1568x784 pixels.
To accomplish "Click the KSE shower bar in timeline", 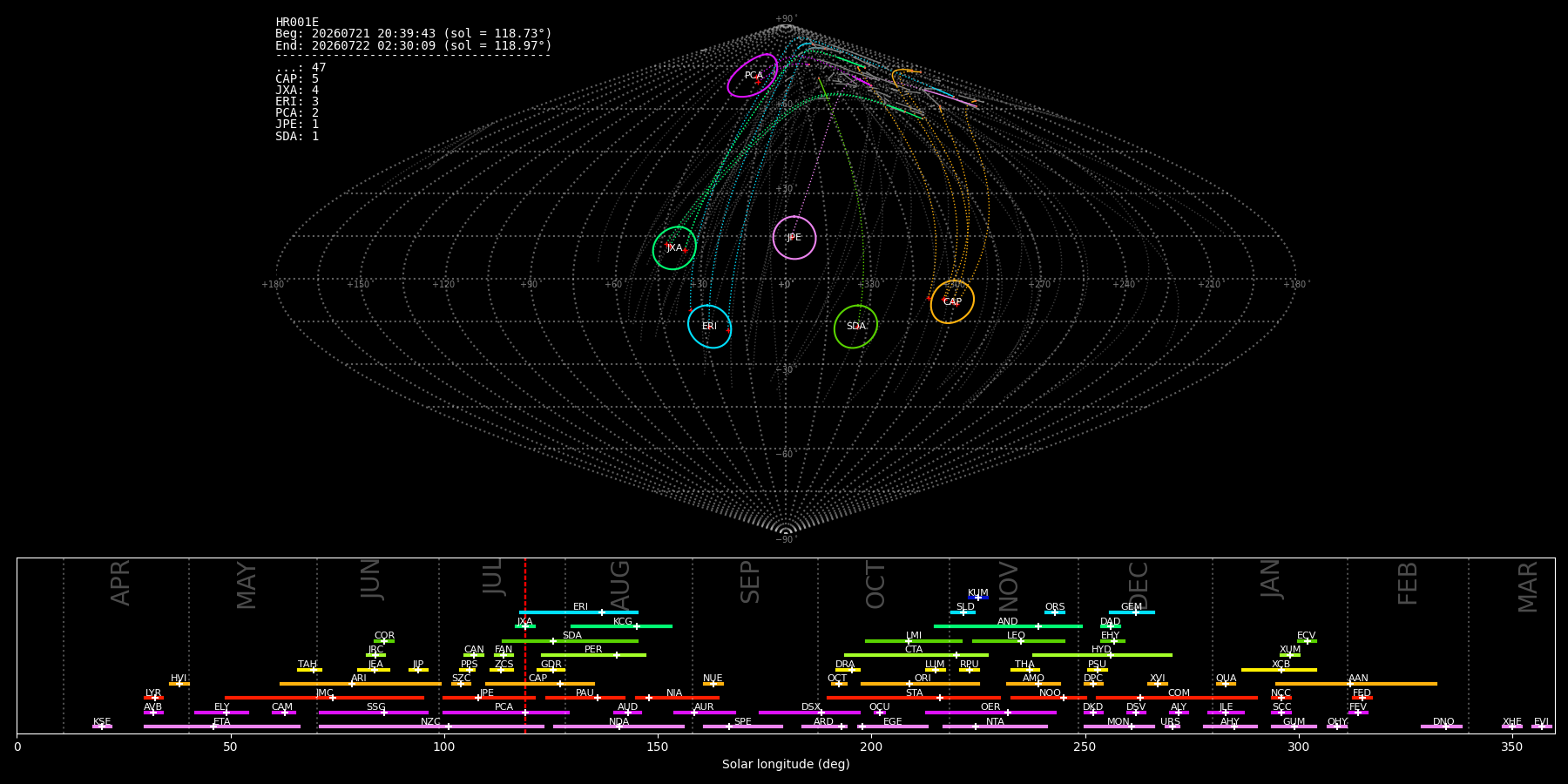I will (x=102, y=727).
